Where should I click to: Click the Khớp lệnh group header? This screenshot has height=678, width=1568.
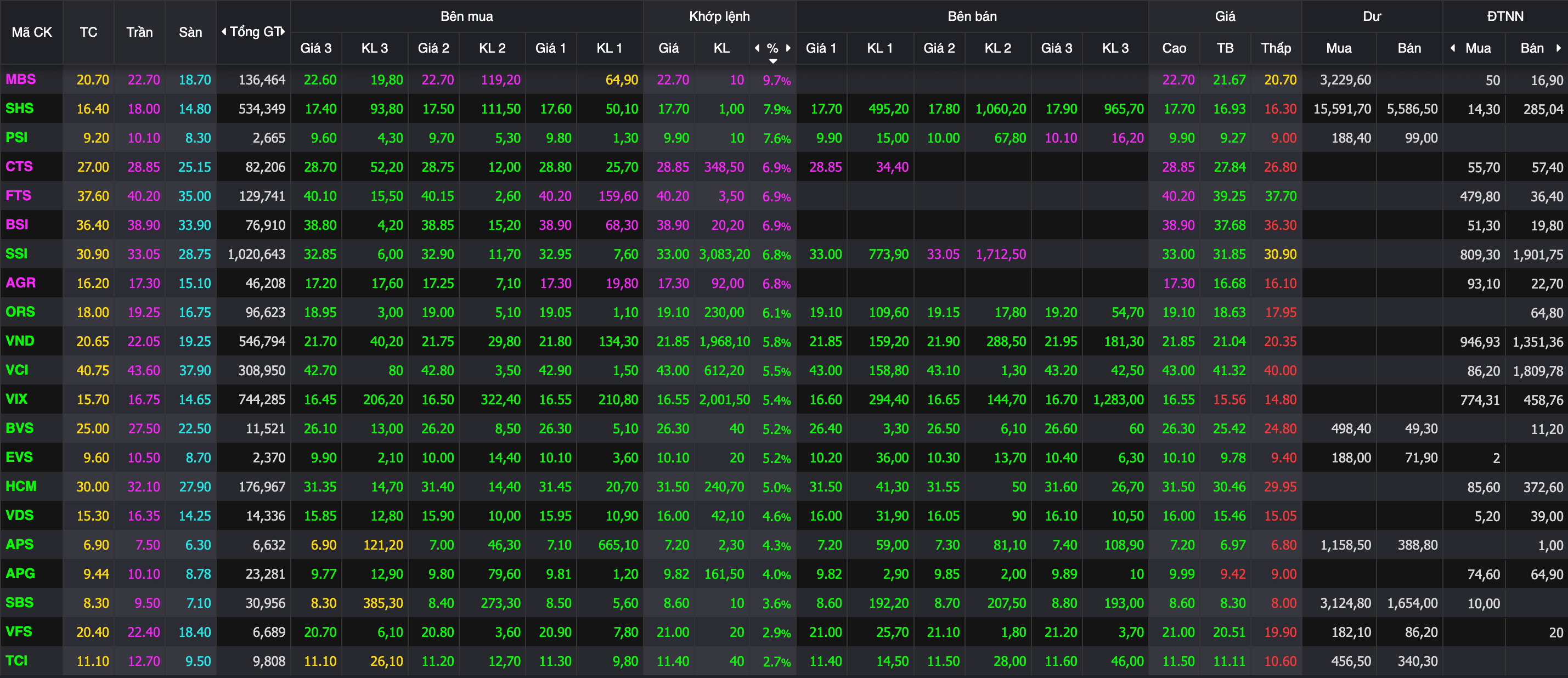[x=719, y=16]
